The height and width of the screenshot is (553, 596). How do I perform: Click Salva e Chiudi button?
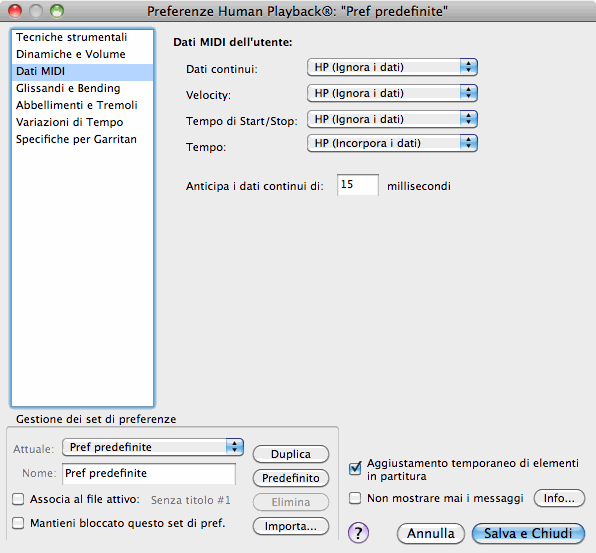click(528, 533)
